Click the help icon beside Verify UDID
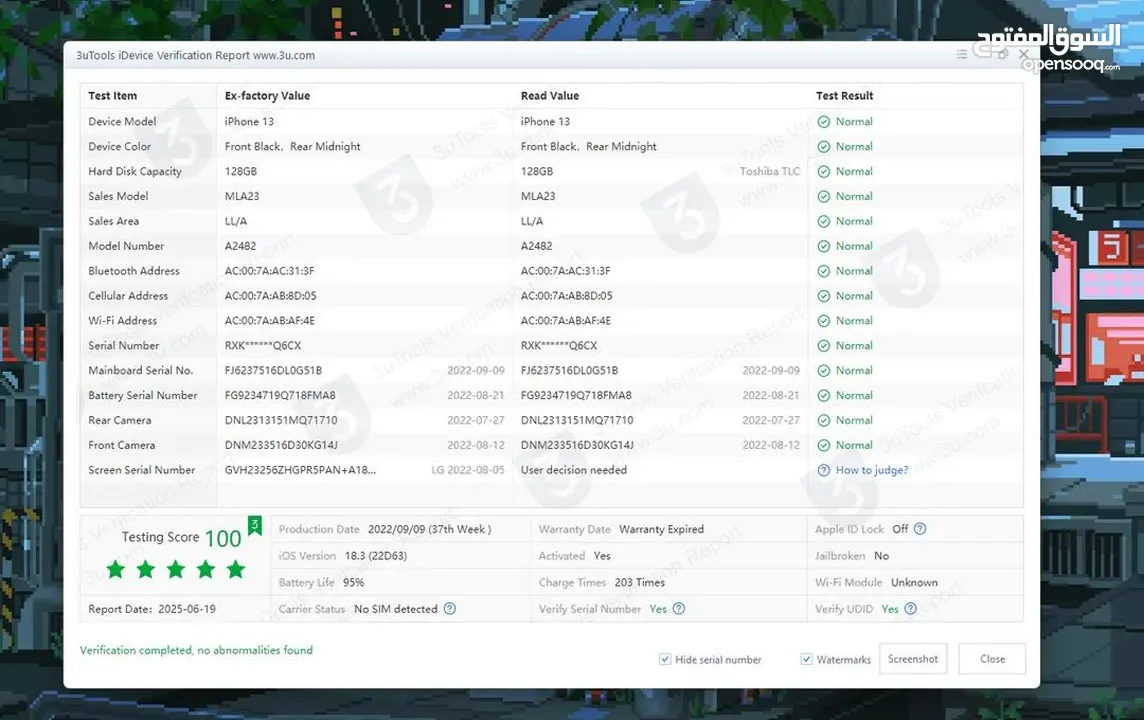Screen dimensions: 1144x720 (x=911, y=608)
